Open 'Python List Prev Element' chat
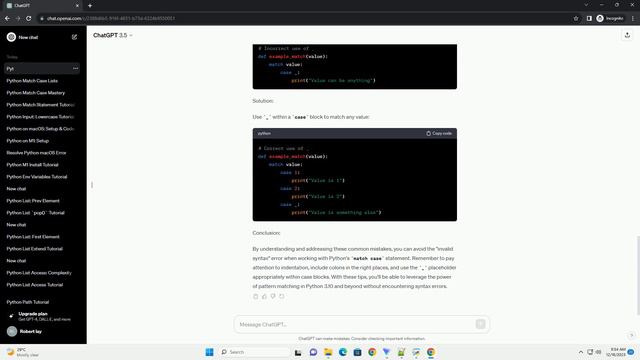This screenshot has width=640, height=360. 33,201
